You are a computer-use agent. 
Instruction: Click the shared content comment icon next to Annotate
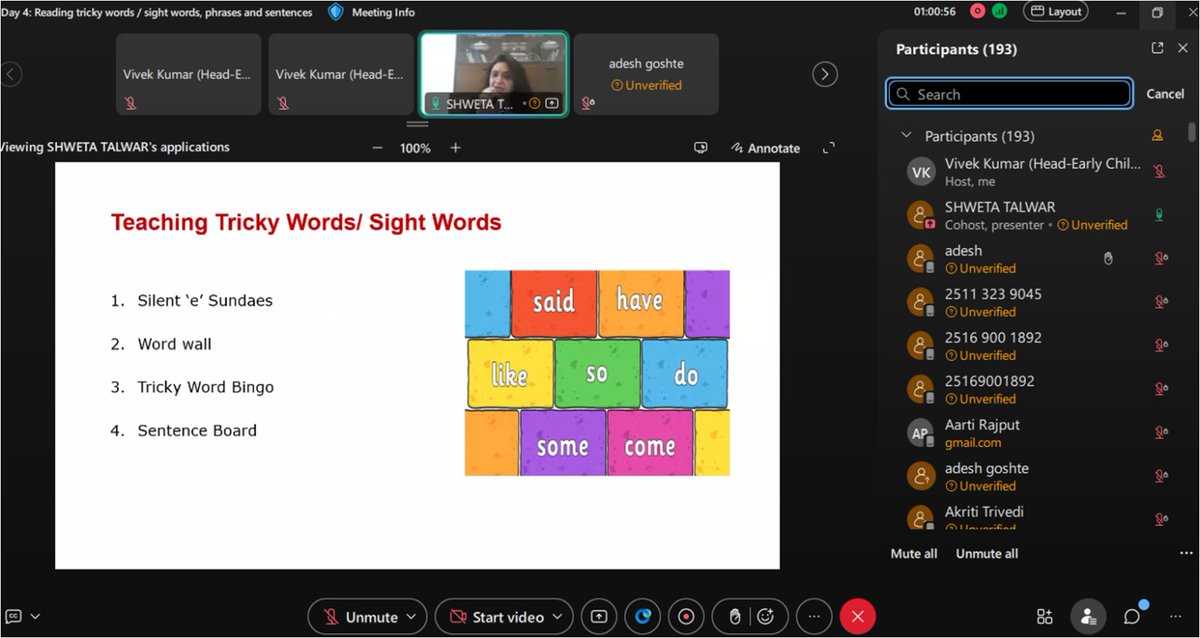[701, 148]
